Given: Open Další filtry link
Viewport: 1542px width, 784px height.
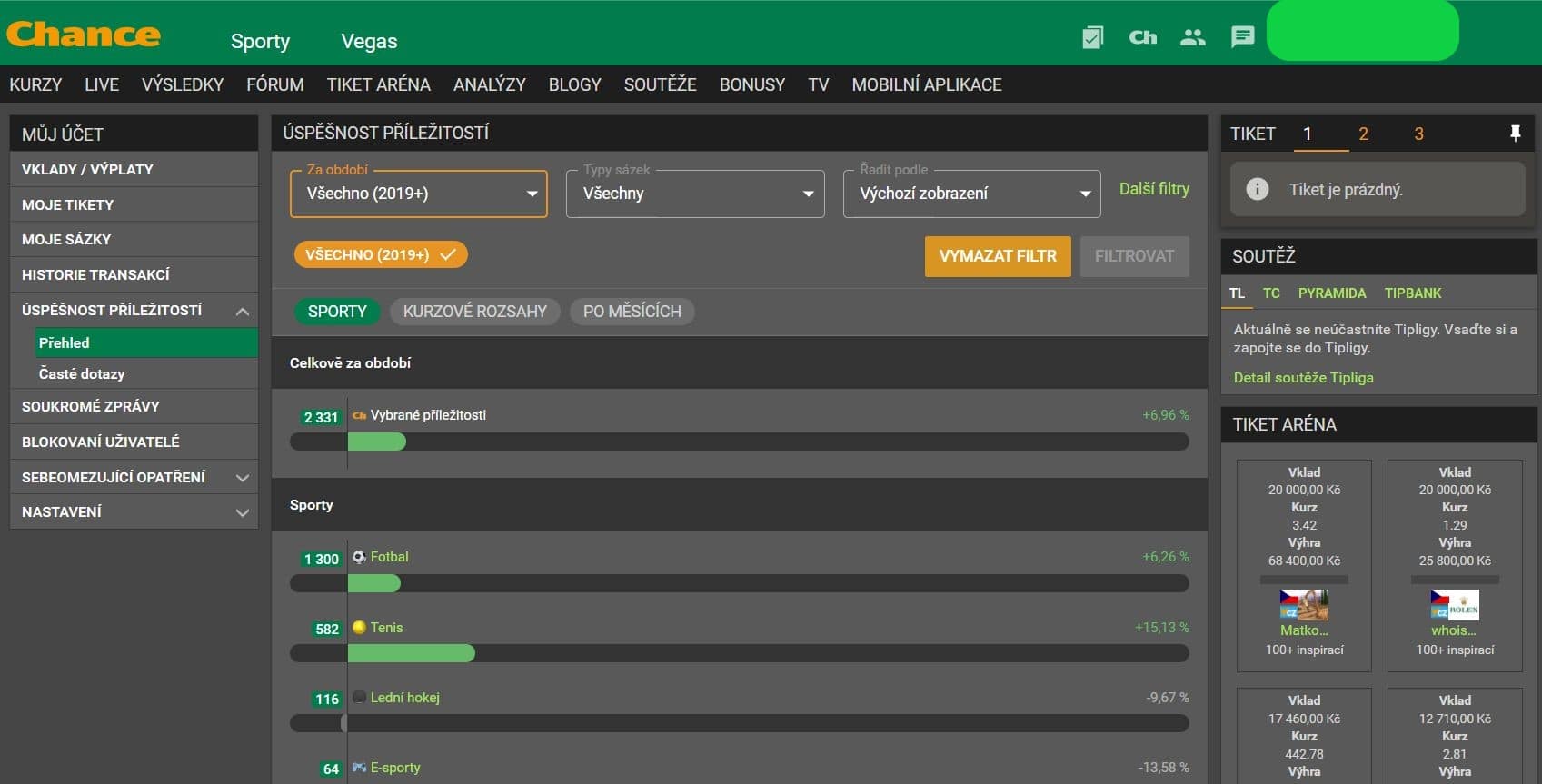Looking at the screenshot, I should click(x=1154, y=189).
